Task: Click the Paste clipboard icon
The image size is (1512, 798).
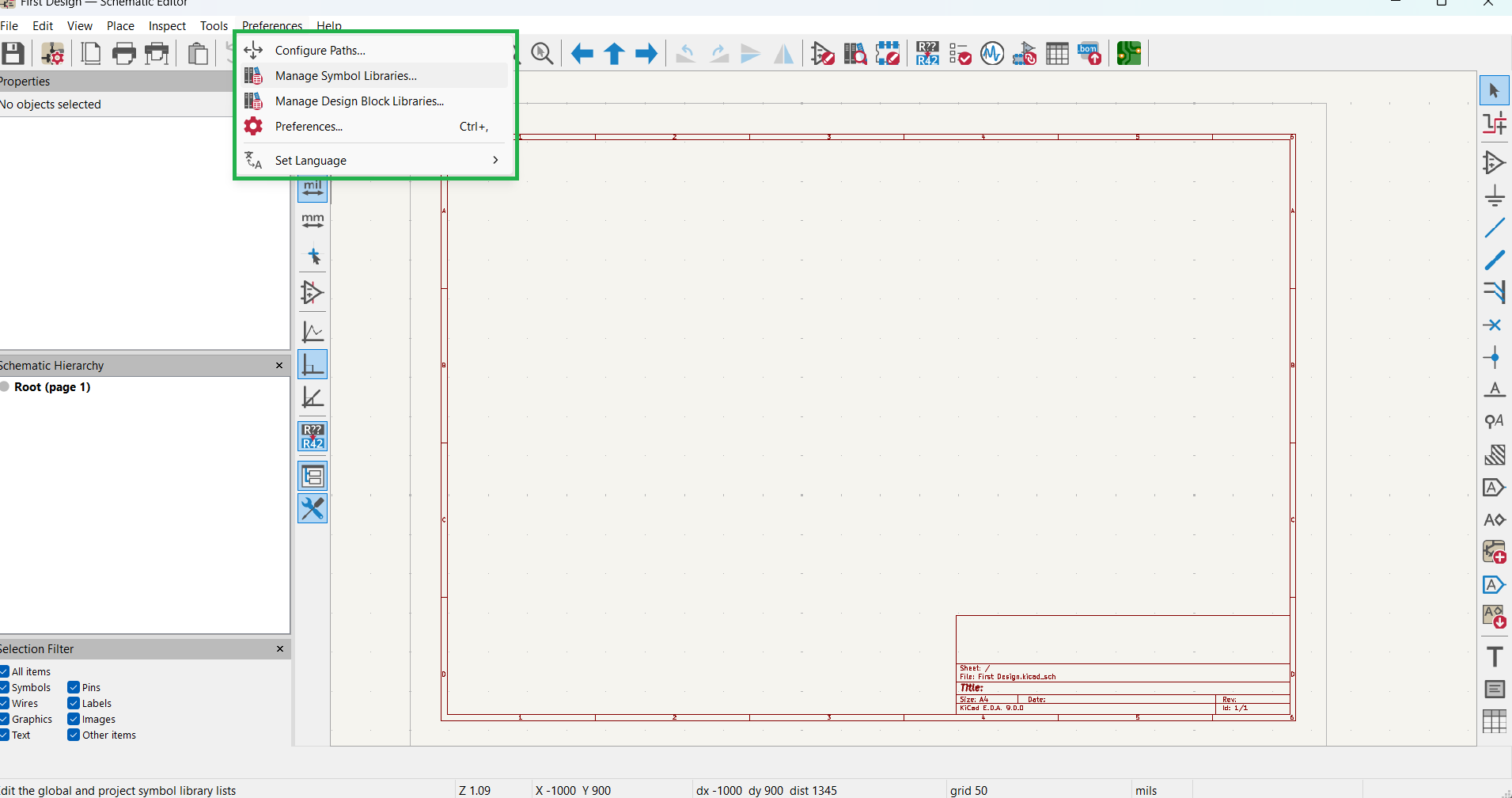Action: point(198,54)
